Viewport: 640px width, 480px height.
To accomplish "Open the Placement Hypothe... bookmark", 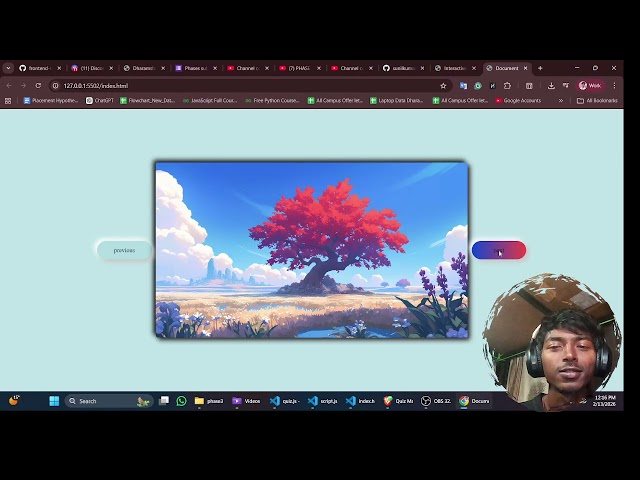I will pyautogui.click(x=51, y=100).
